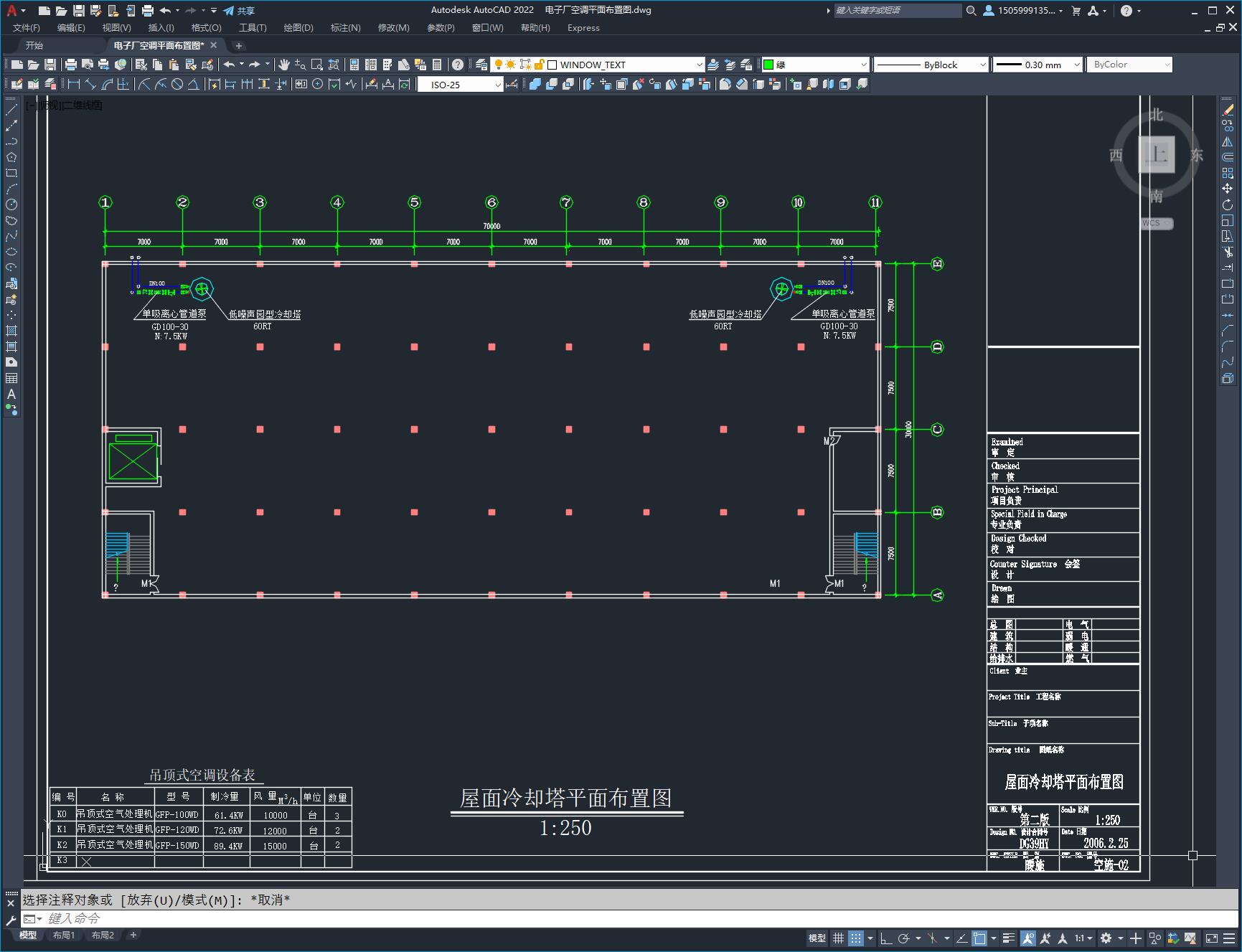Open the Help question mark icon in toolbar

click(458, 65)
